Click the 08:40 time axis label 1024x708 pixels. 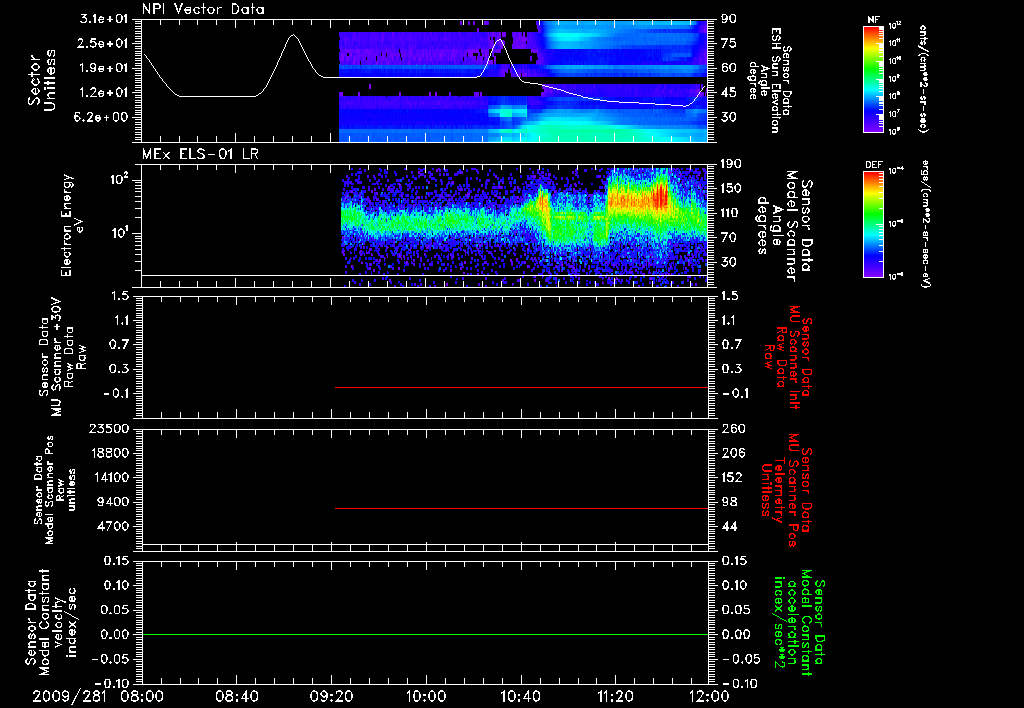point(237,696)
